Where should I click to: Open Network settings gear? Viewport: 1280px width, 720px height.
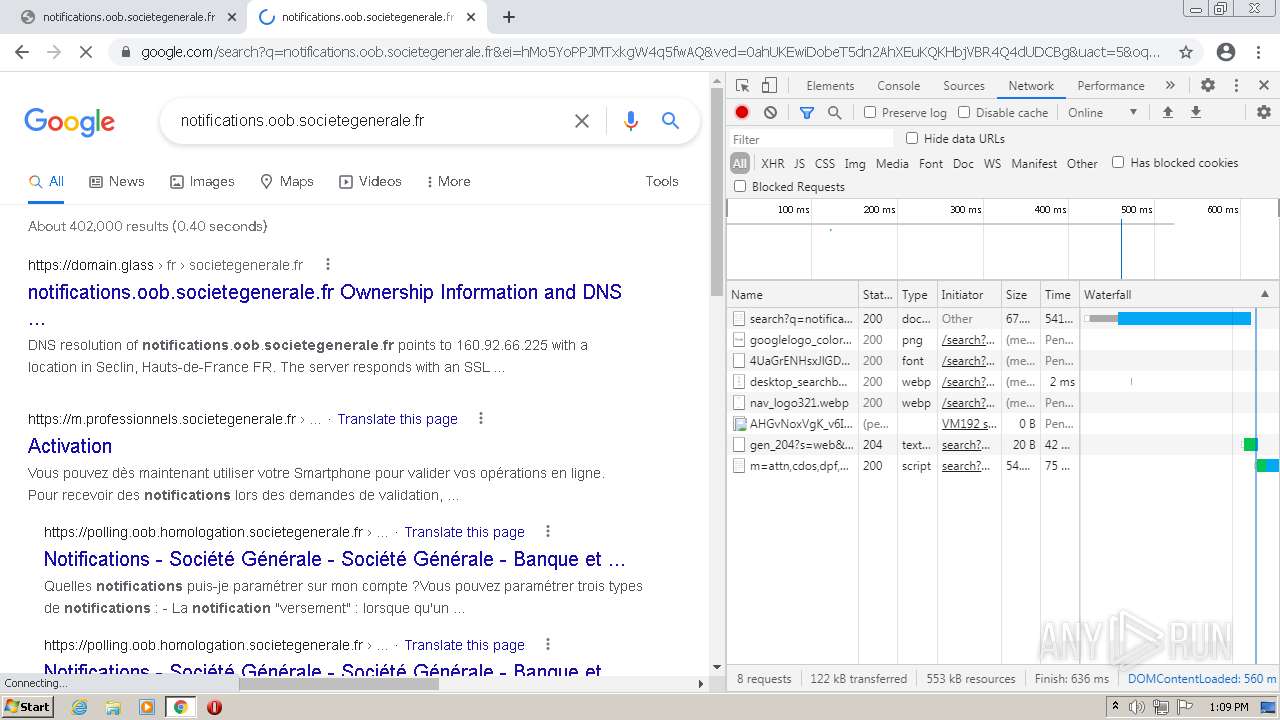[1264, 113]
